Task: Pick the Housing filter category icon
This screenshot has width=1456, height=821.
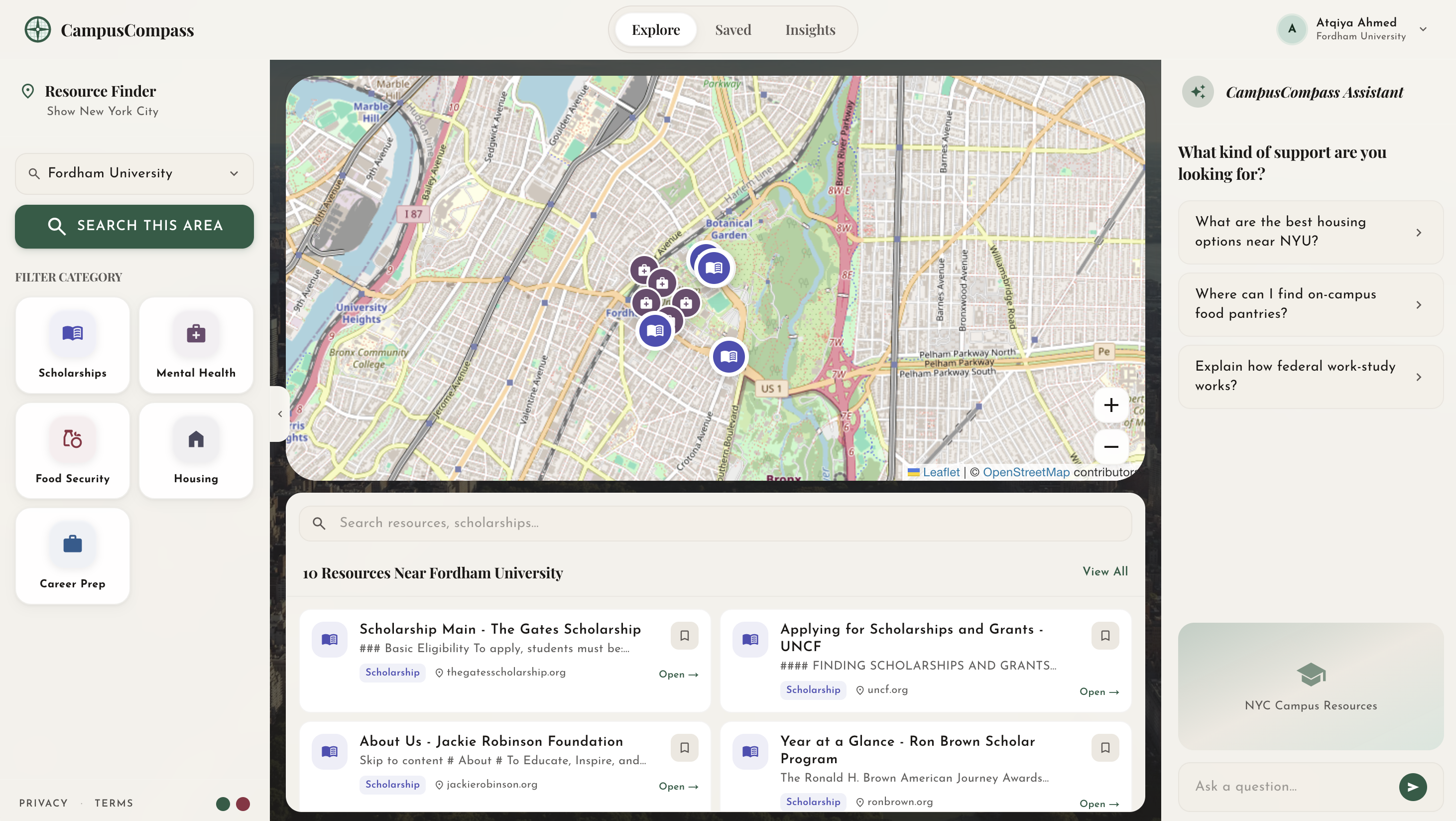Action: (196, 439)
